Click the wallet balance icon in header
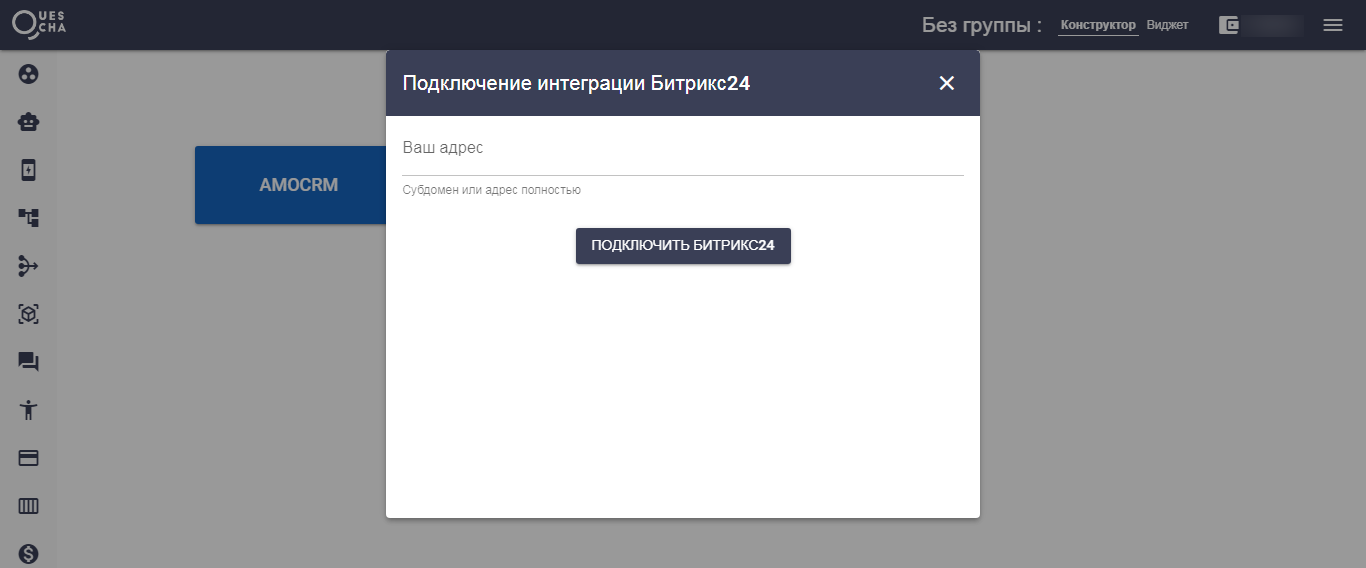This screenshot has width=1366, height=568. (1229, 25)
